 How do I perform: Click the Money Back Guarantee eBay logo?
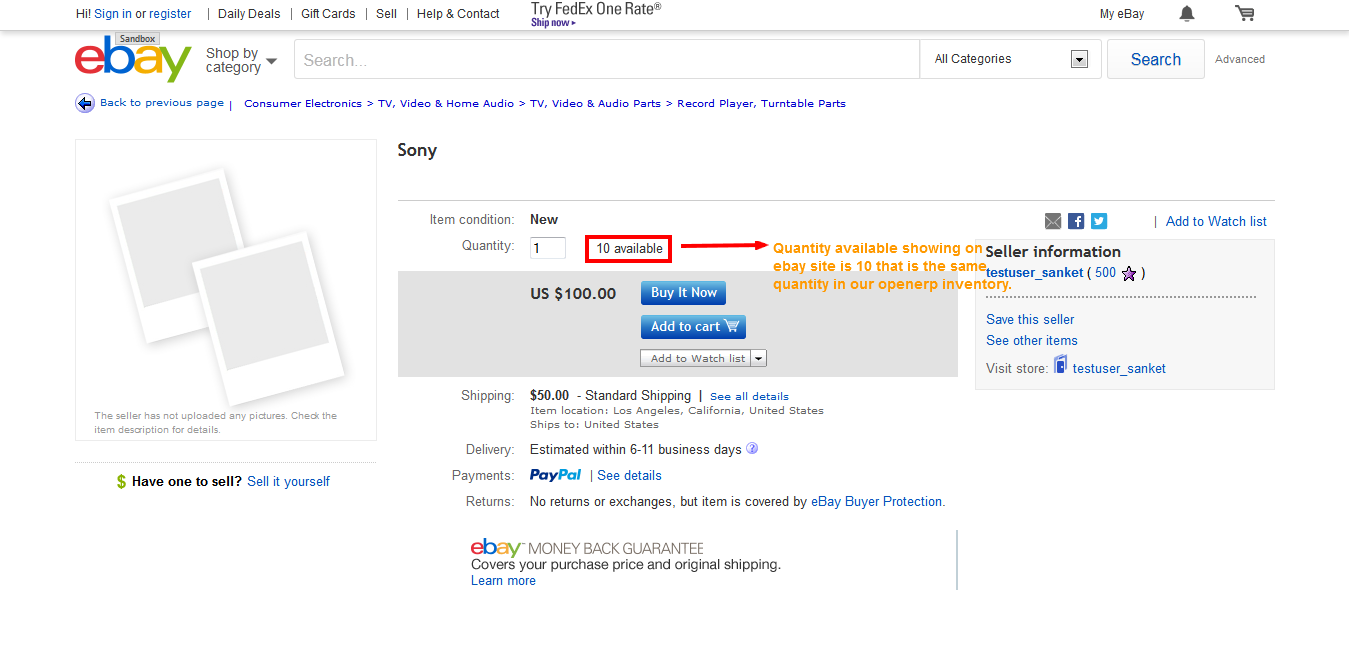point(496,548)
